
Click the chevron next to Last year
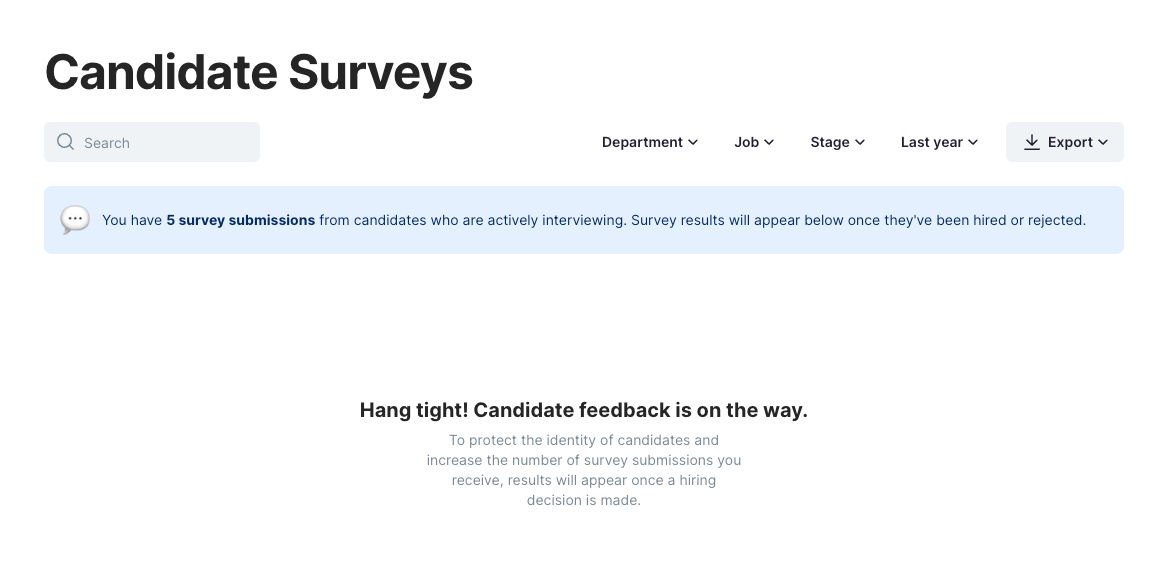[973, 142]
